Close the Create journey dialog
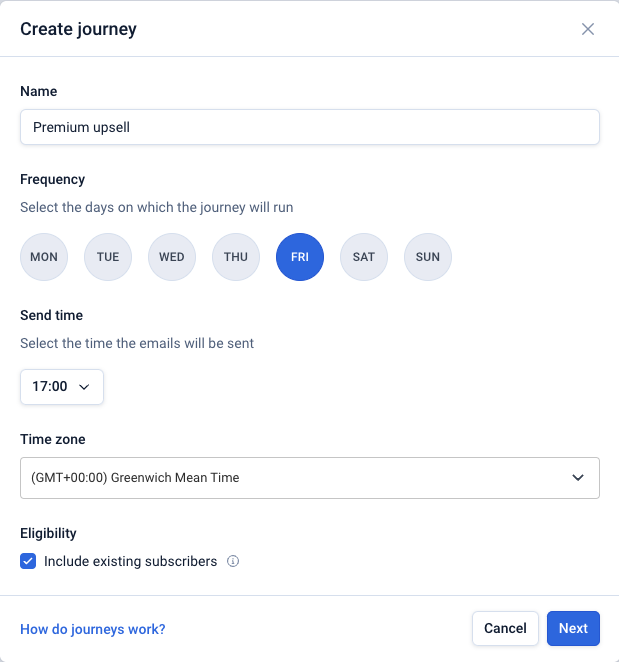 (588, 29)
